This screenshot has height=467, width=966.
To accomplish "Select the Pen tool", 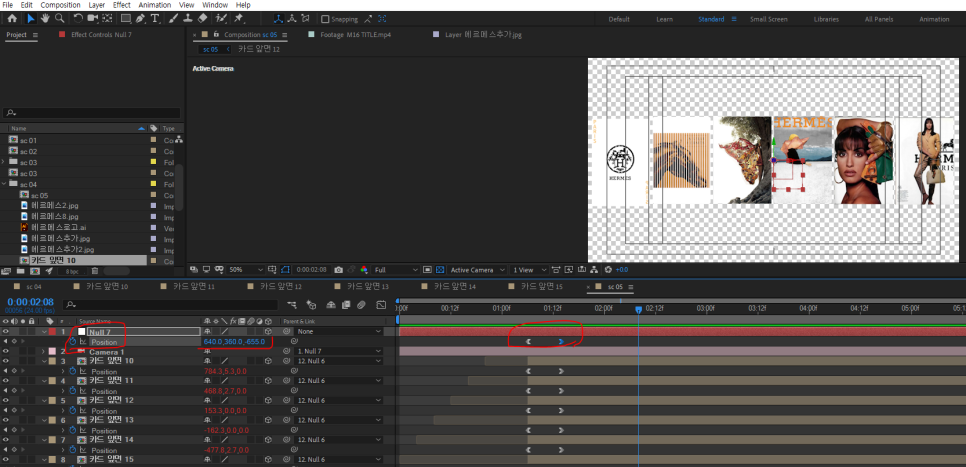I will [140, 18].
